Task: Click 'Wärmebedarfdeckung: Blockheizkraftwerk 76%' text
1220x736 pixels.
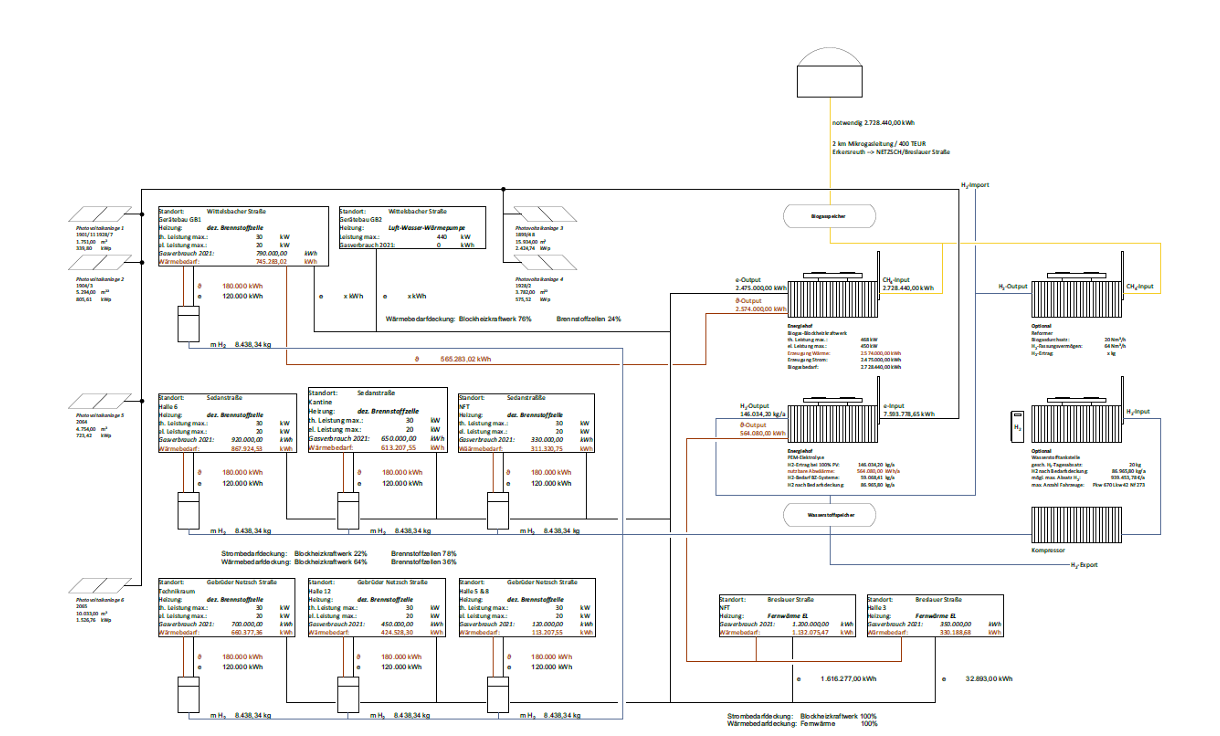Action: (458, 319)
